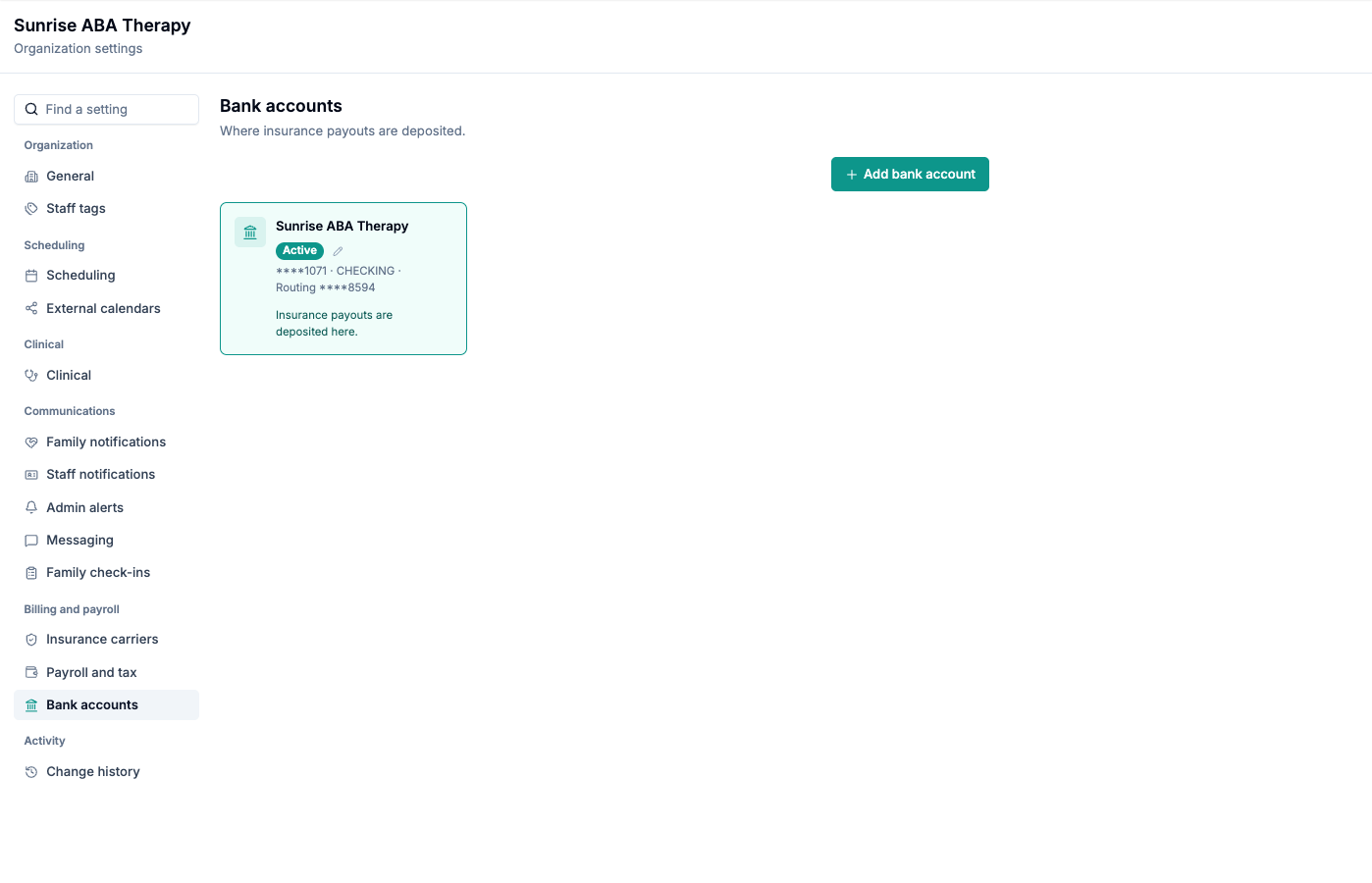The height and width of the screenshot is (883, 1372).
Task: Click the Payroll and tax wallet icon
Action: pos(31,673)
